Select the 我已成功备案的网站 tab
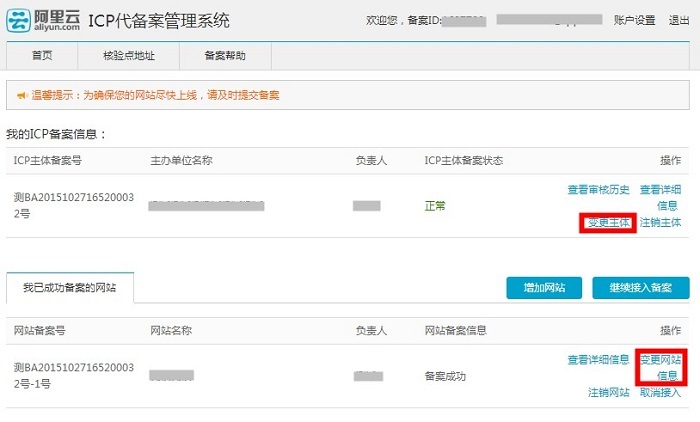The height and width of the screenshot is (422, 700). [70, 287]
